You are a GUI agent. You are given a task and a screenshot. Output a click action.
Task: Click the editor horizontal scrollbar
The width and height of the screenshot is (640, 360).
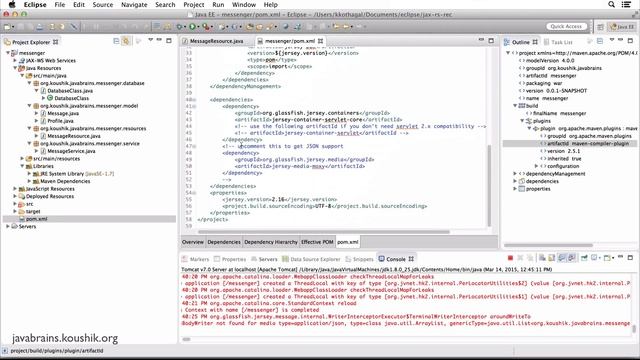pyautogui.click(x=324, y=232)
